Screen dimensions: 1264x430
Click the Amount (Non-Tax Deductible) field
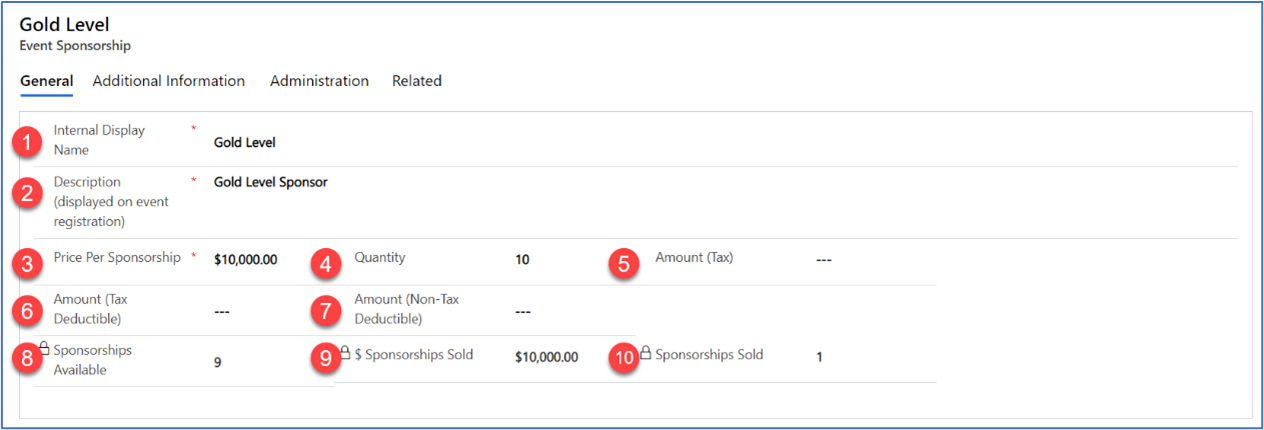tap(522, 311)
